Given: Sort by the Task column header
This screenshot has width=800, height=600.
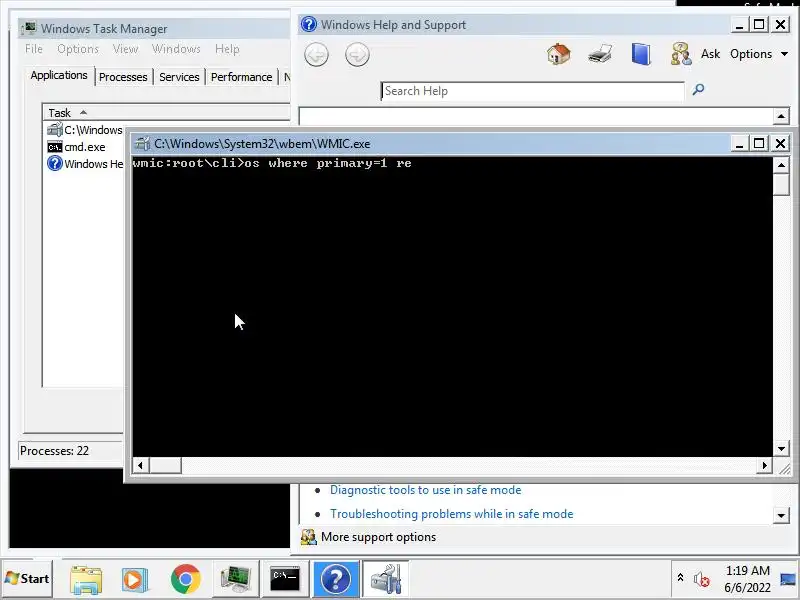Looking at the screenshot, I should pyautogui.click(x=166, y=112).
